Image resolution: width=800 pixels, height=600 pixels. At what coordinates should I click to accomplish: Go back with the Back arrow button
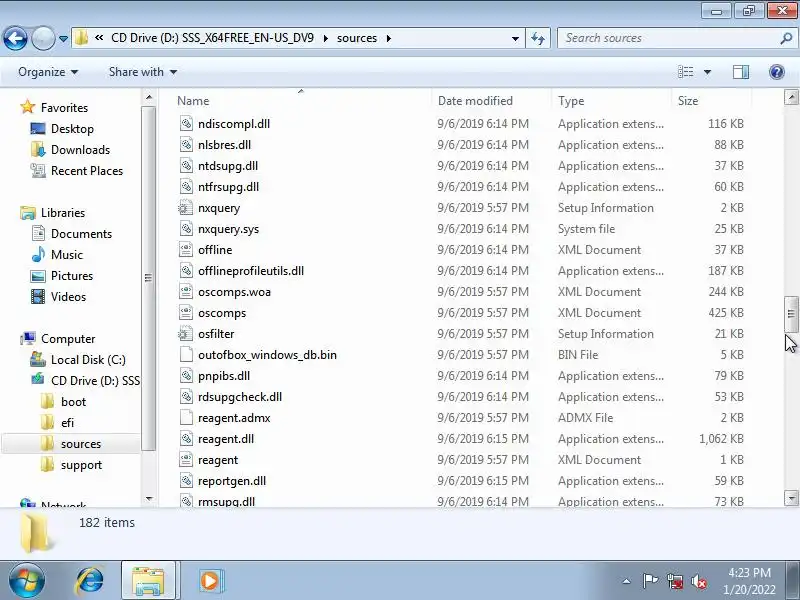[x=15, y=38]
